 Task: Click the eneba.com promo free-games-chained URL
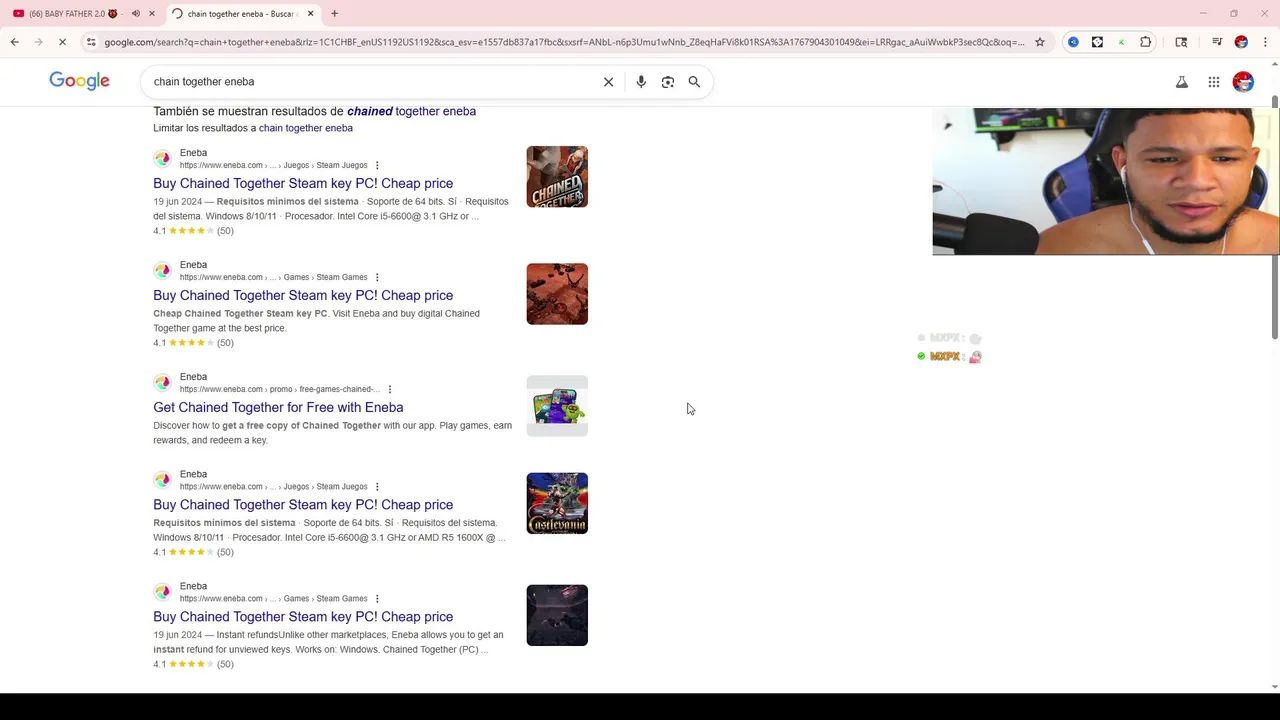pyautogui.click(x=279, y=389)
